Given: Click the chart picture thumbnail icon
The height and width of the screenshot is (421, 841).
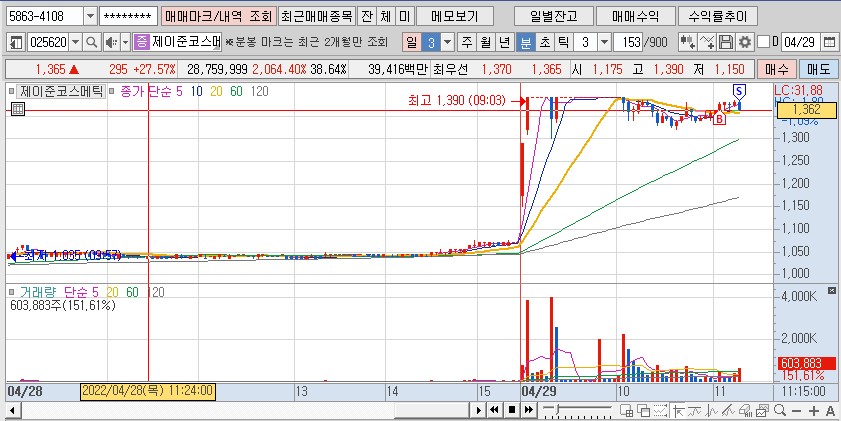Looking at the screenshot, I should click(763, 411).
